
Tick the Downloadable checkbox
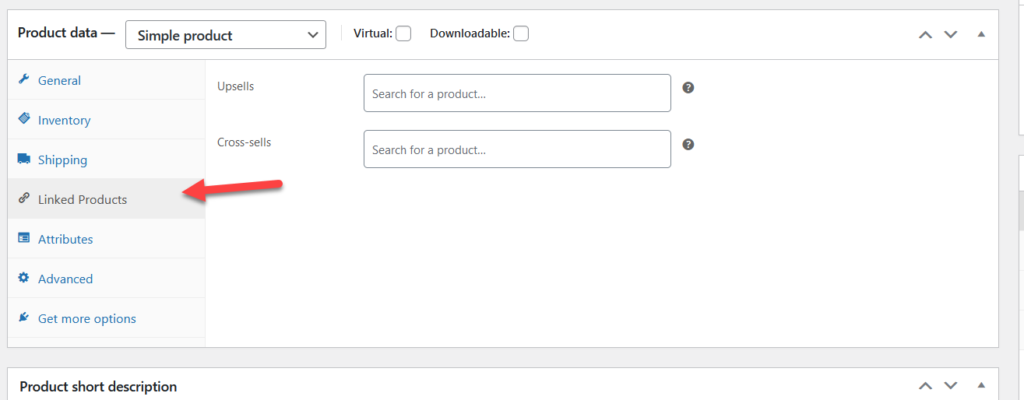pos(521,34)
